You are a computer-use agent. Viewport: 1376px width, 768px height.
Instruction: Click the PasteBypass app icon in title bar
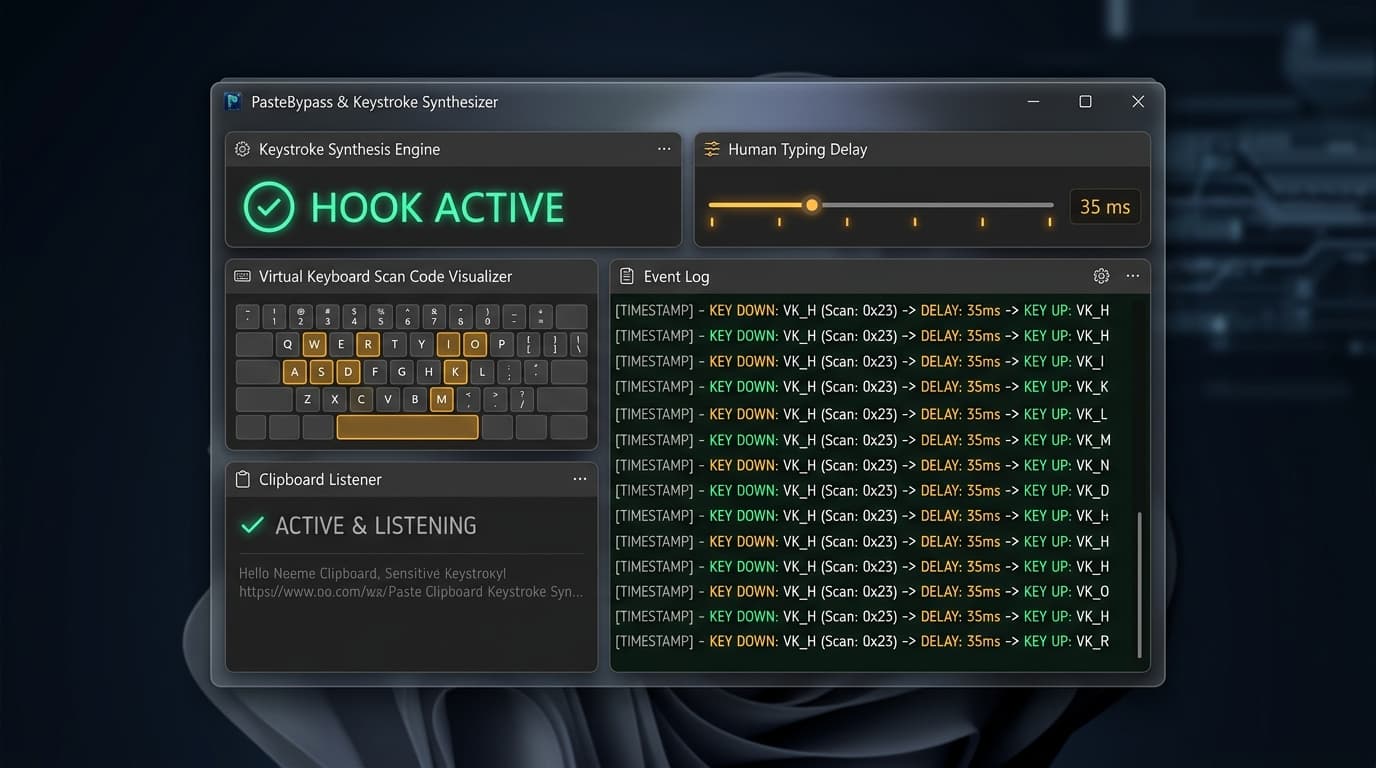pos(233,101)
